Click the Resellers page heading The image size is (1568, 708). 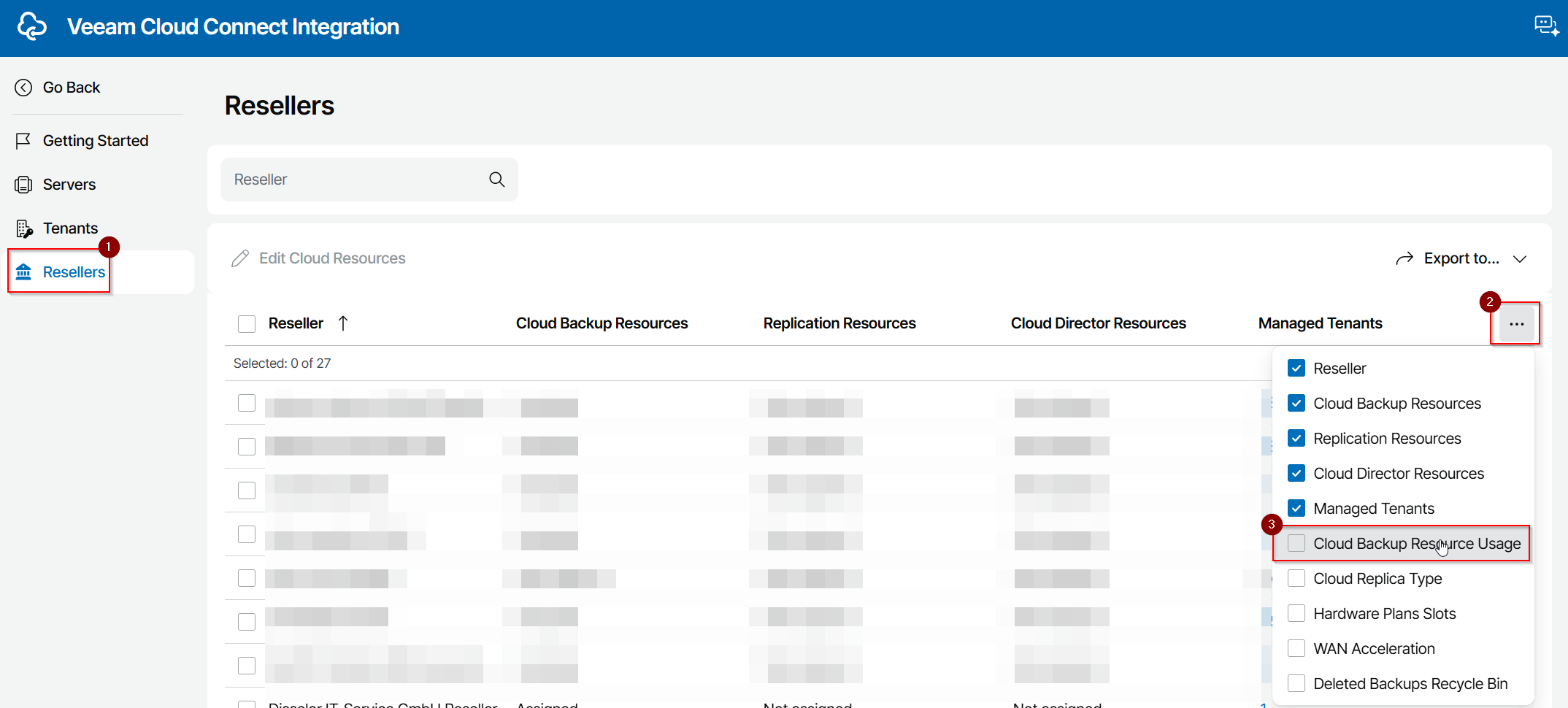coord(280,106)
